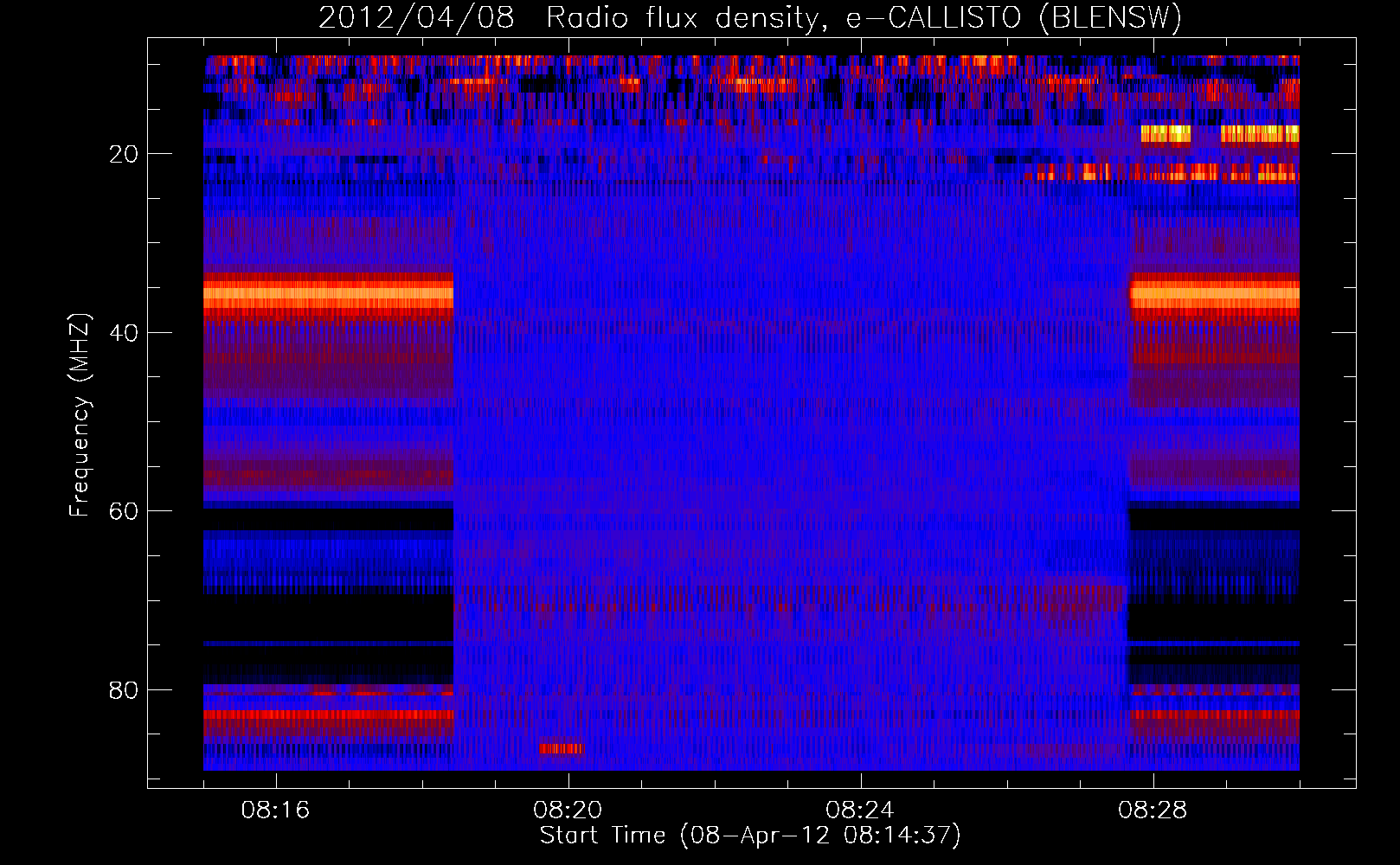Click the time tick label "08:24"

860,811
